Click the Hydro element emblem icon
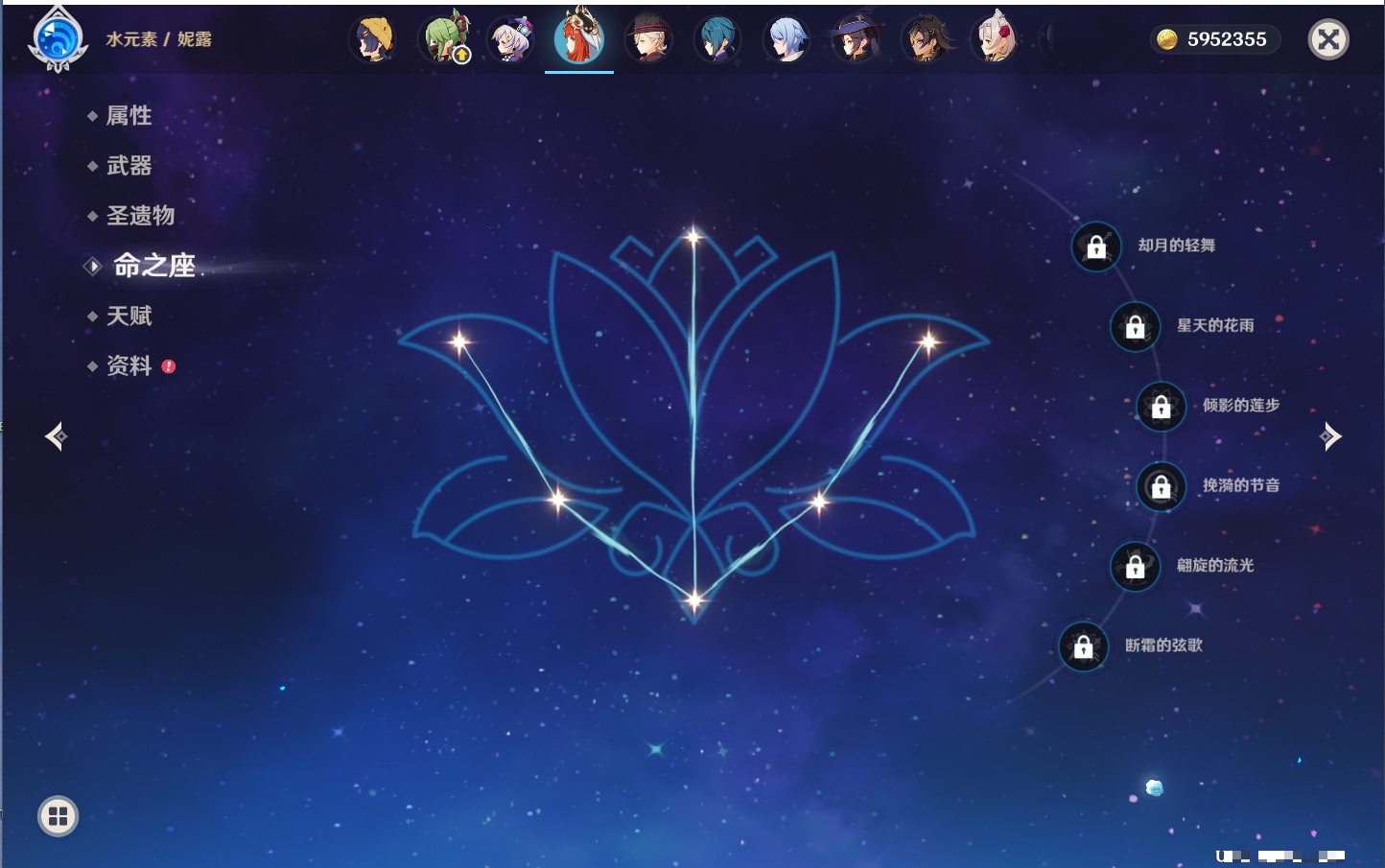 [59, 39]
